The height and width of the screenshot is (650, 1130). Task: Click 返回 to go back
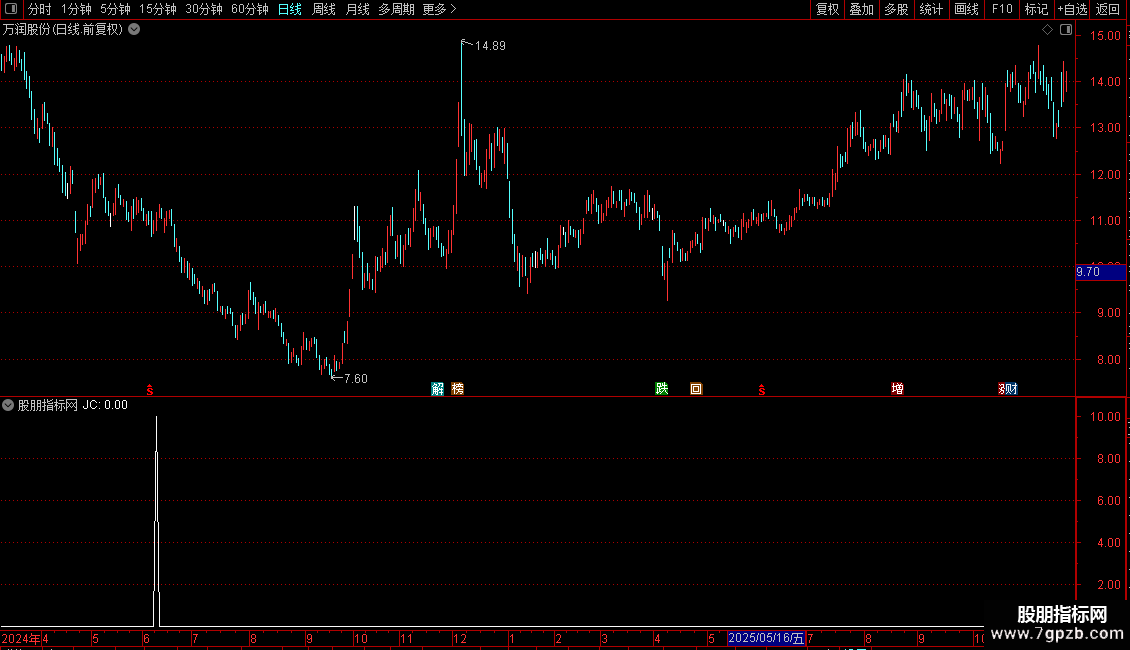pyautogui.click(x=1108, y=9)
